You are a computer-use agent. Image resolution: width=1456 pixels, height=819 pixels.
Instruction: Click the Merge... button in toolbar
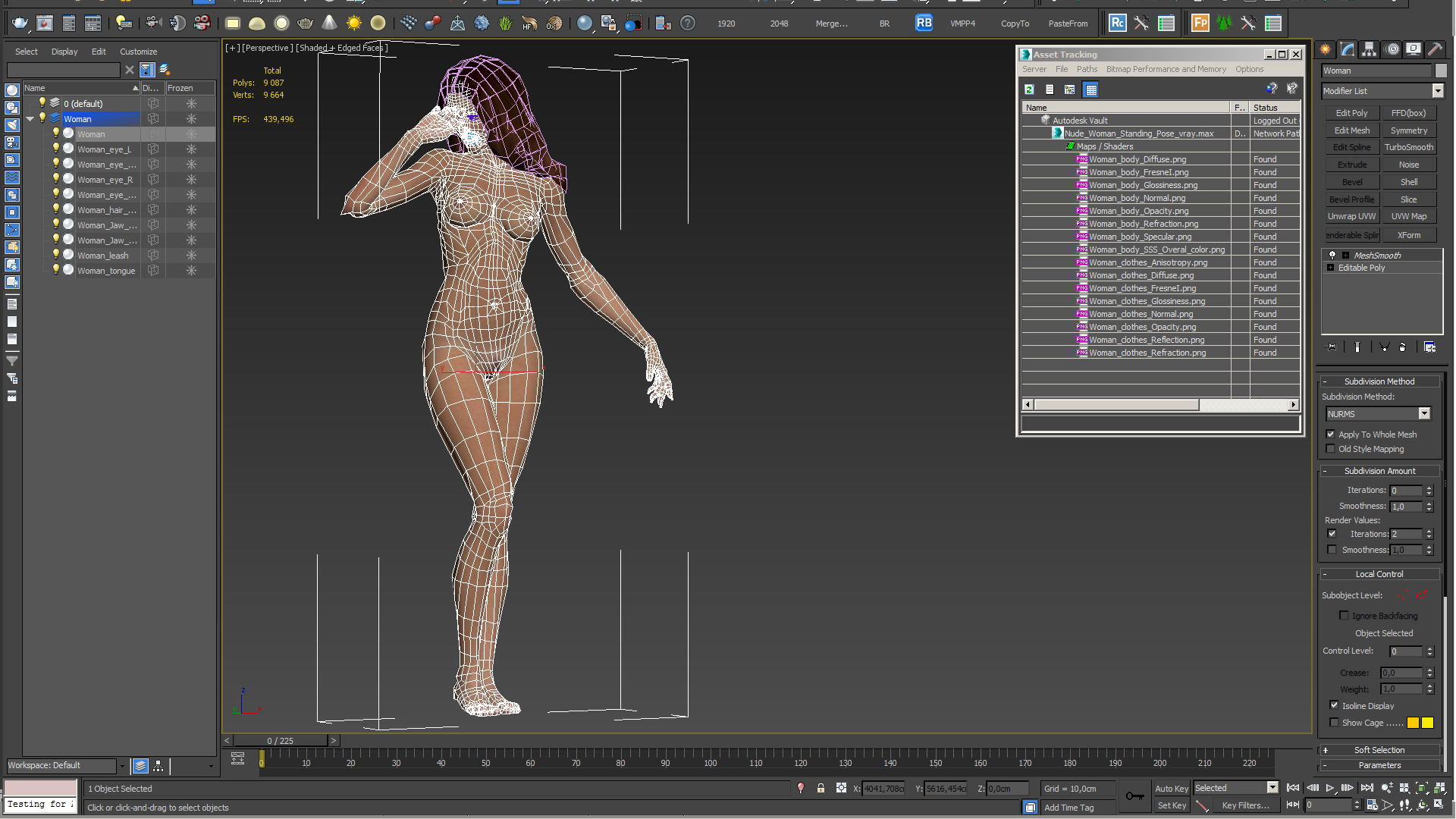[x=831, y=24]
